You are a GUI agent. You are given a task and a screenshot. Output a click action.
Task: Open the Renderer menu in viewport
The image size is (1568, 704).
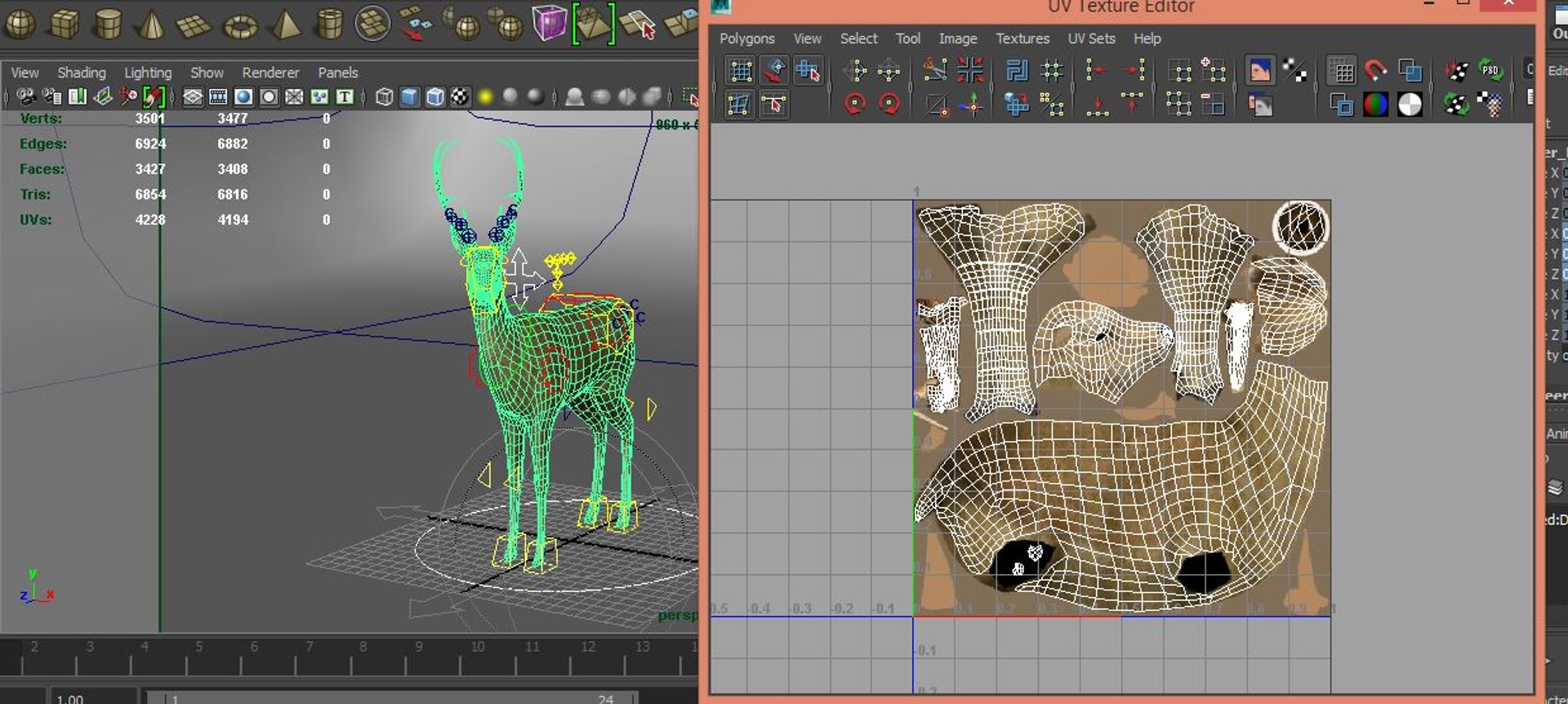pyautogui.click(x=270, y=73)
